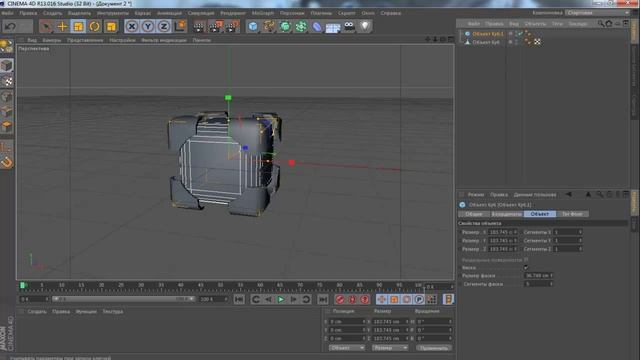Screen dimensions: 640x360
Task: Activate the Rotate tool (orange circle)
Action: click(95, 27)
